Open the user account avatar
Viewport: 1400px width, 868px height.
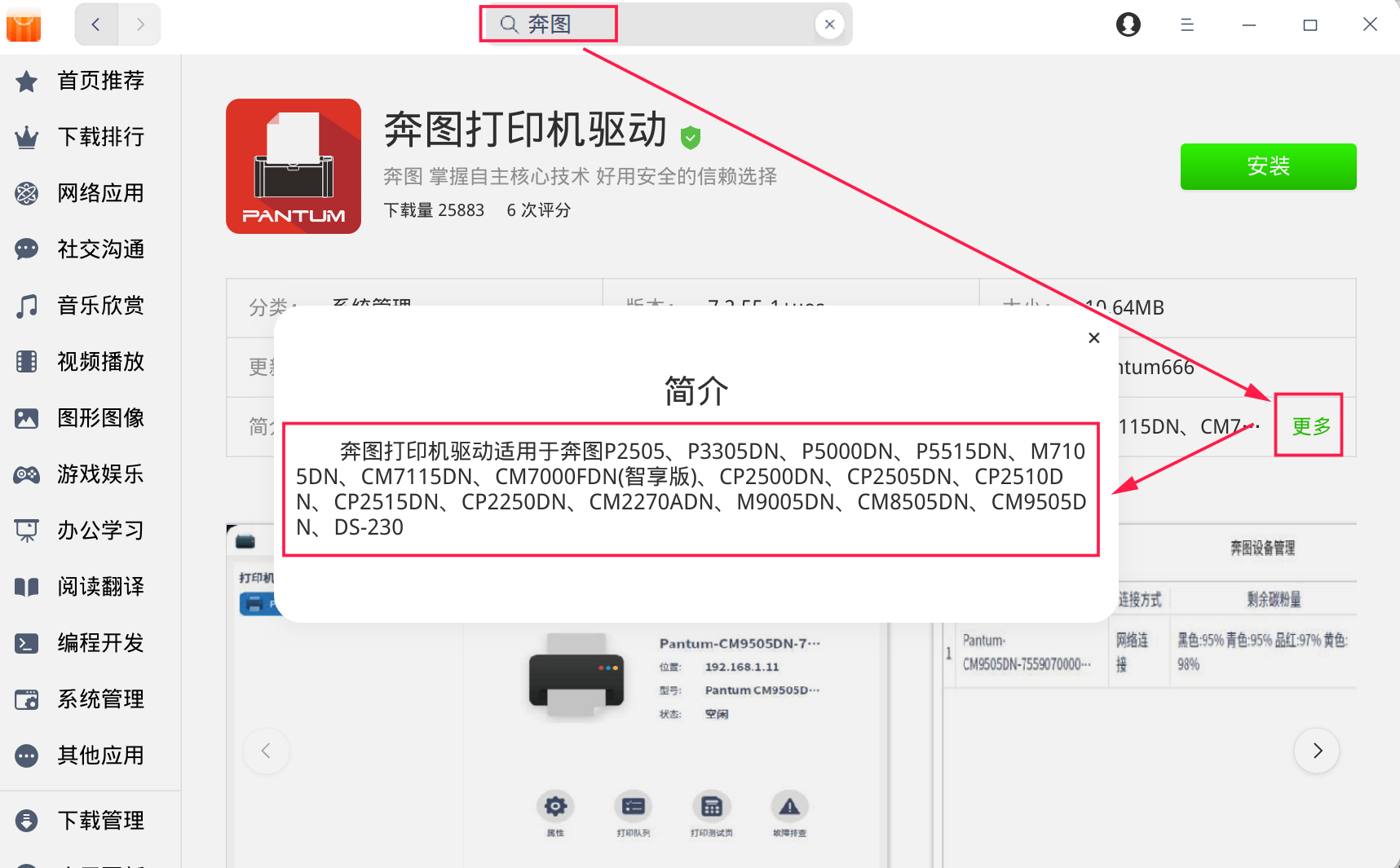tap(1128, 24)
